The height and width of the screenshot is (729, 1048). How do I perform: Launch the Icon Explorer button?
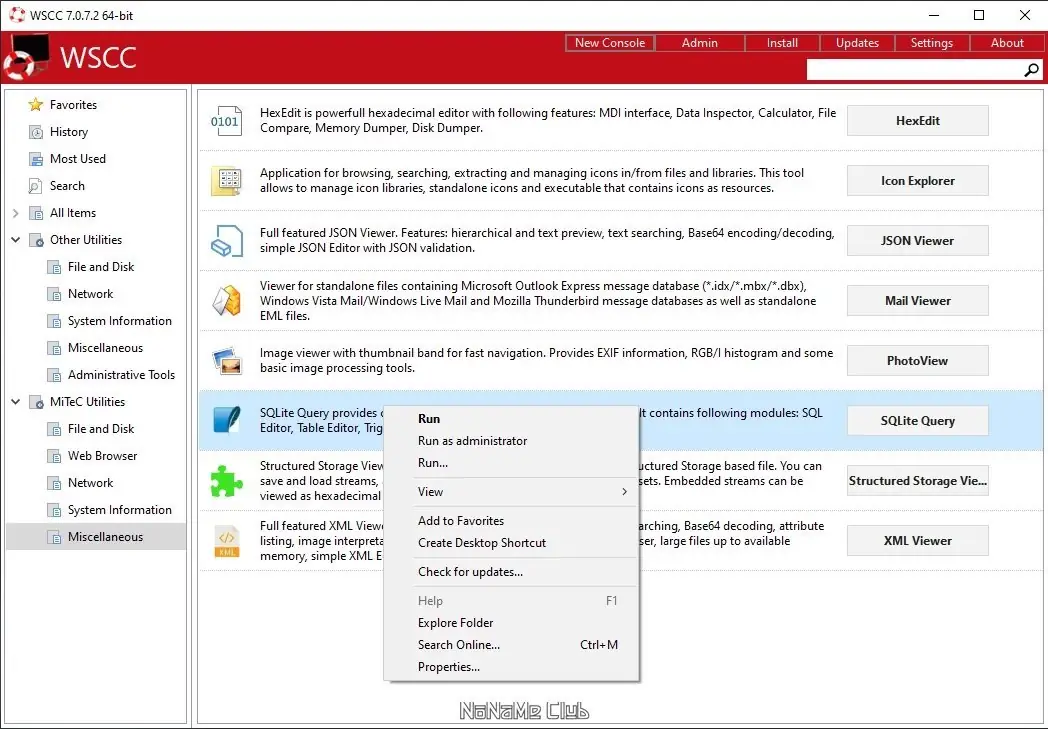[x=918, y=181]
